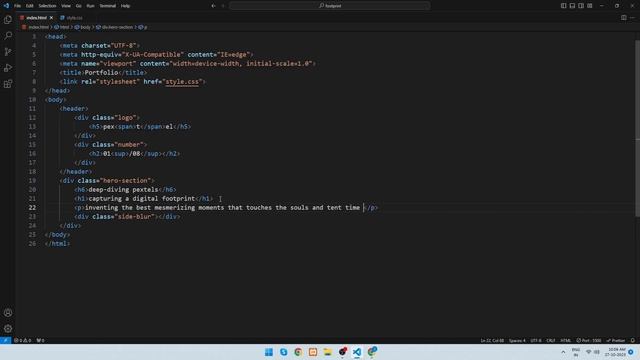The image size is (640, 360).
Task: Click line number 22 in gutter
Action: (x=32, y=207)
